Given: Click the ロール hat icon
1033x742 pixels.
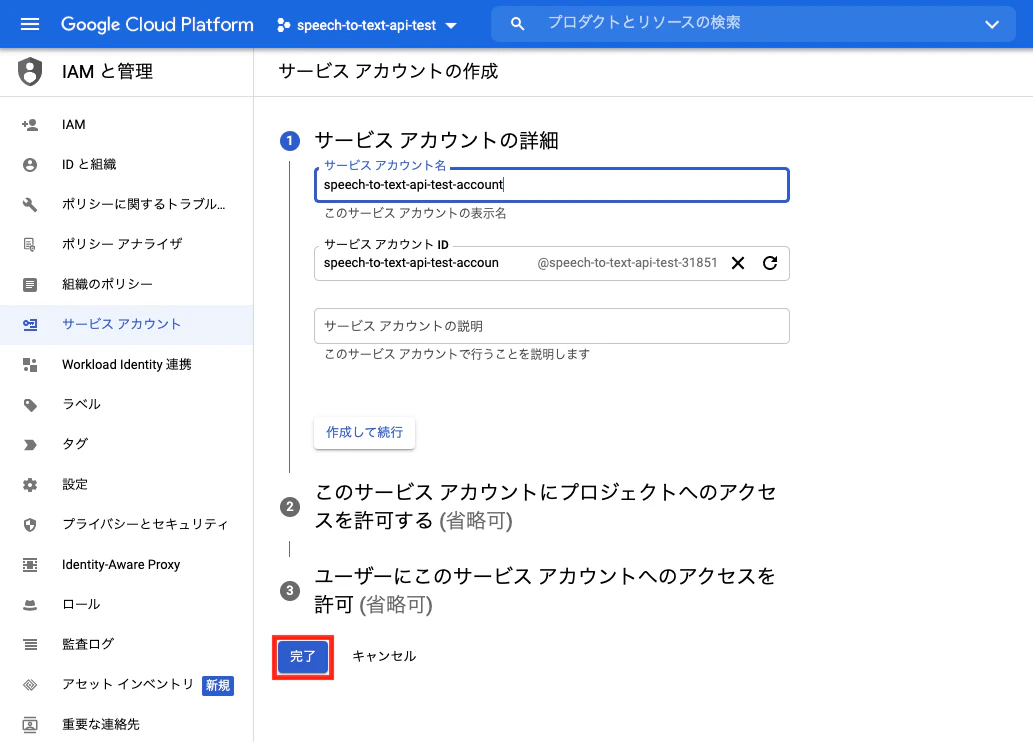Looking at the screenshot, I should tap(30, 605).
